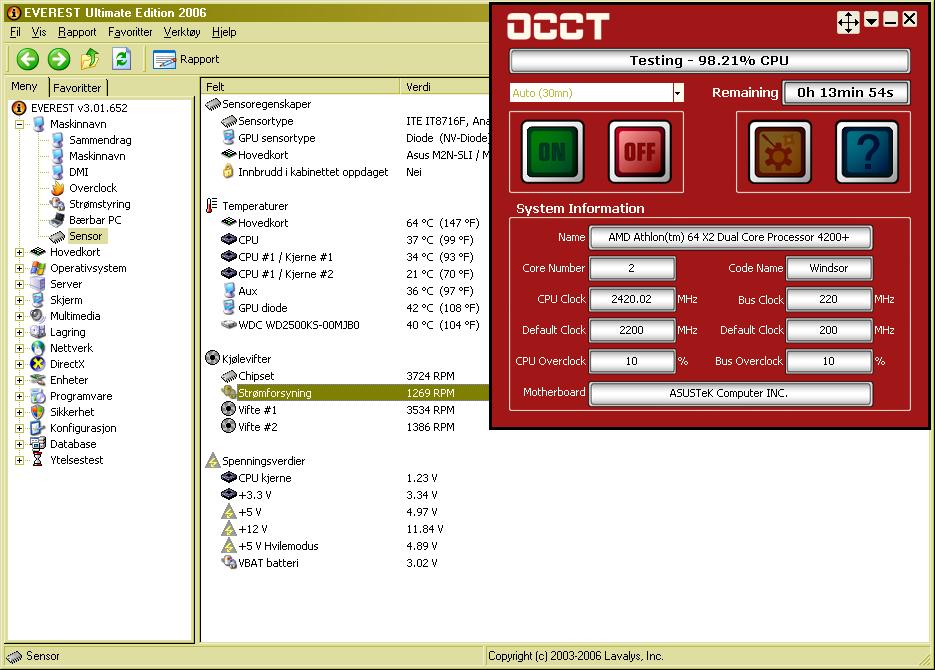
Task: Open the Favoritter menu in menu bar
Action: pos(130,32)
